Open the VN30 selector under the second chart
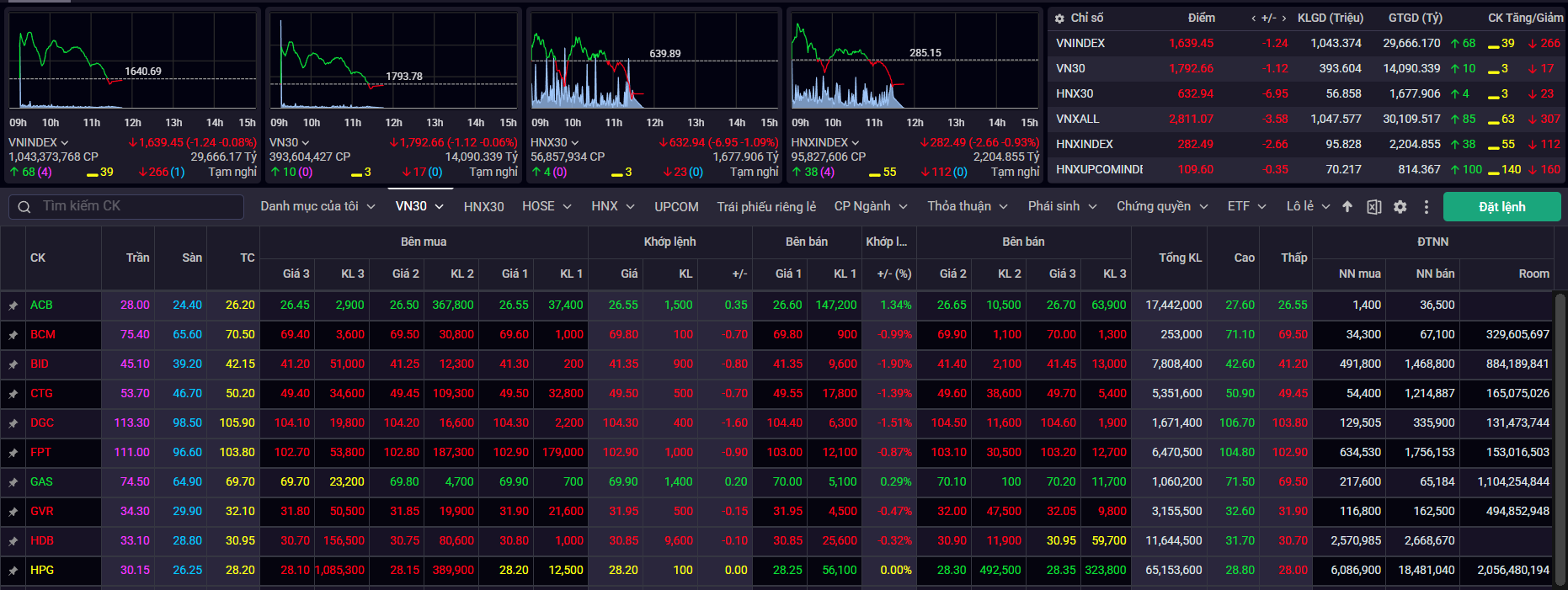The height and width of the screenshot is (590, 1568). (290, 143)
